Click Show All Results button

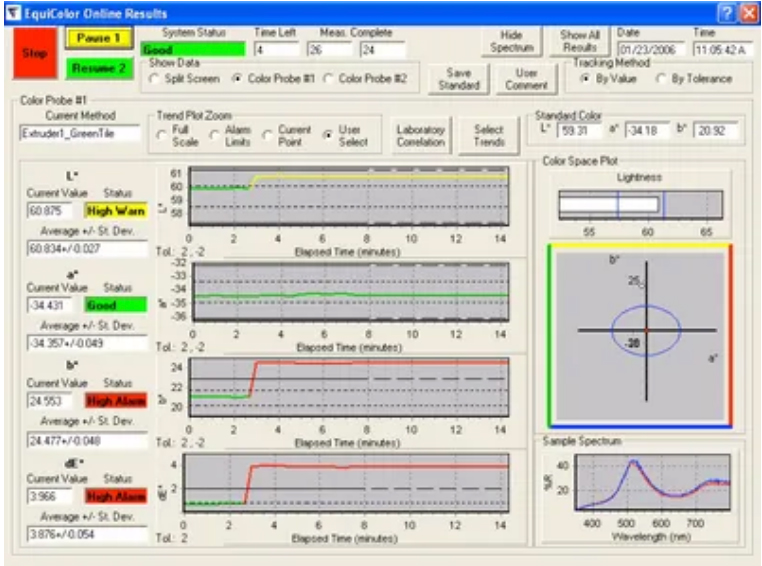pos(579,42)
